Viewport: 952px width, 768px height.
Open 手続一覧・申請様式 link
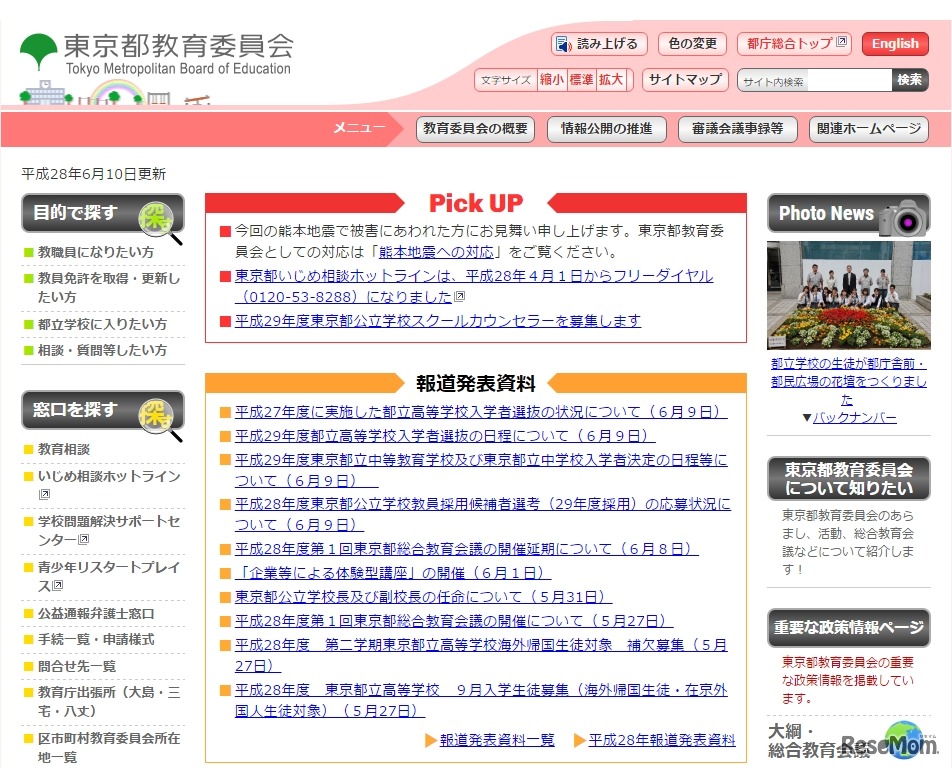[x=96, y=639]
